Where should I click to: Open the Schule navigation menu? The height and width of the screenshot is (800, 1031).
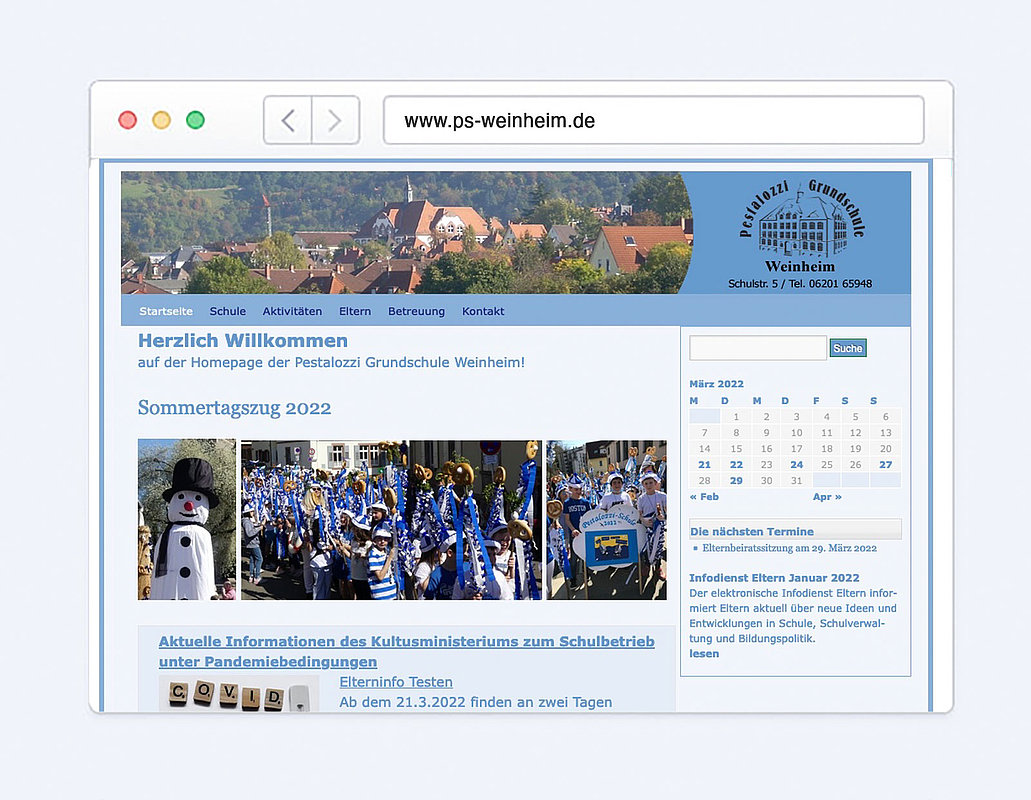coord(228,311)
